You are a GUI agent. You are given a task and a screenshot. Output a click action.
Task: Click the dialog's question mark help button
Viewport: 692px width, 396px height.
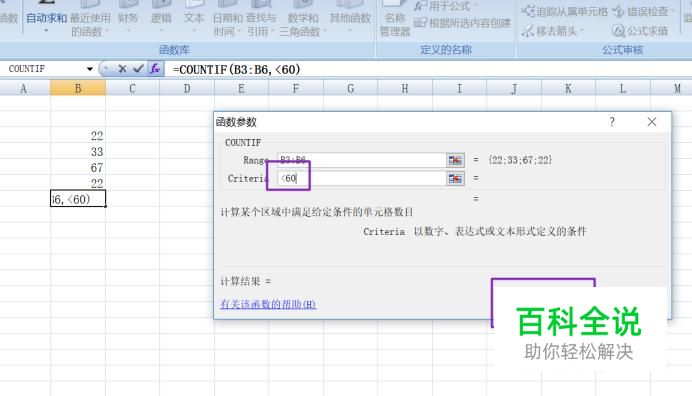pos(612,122)
